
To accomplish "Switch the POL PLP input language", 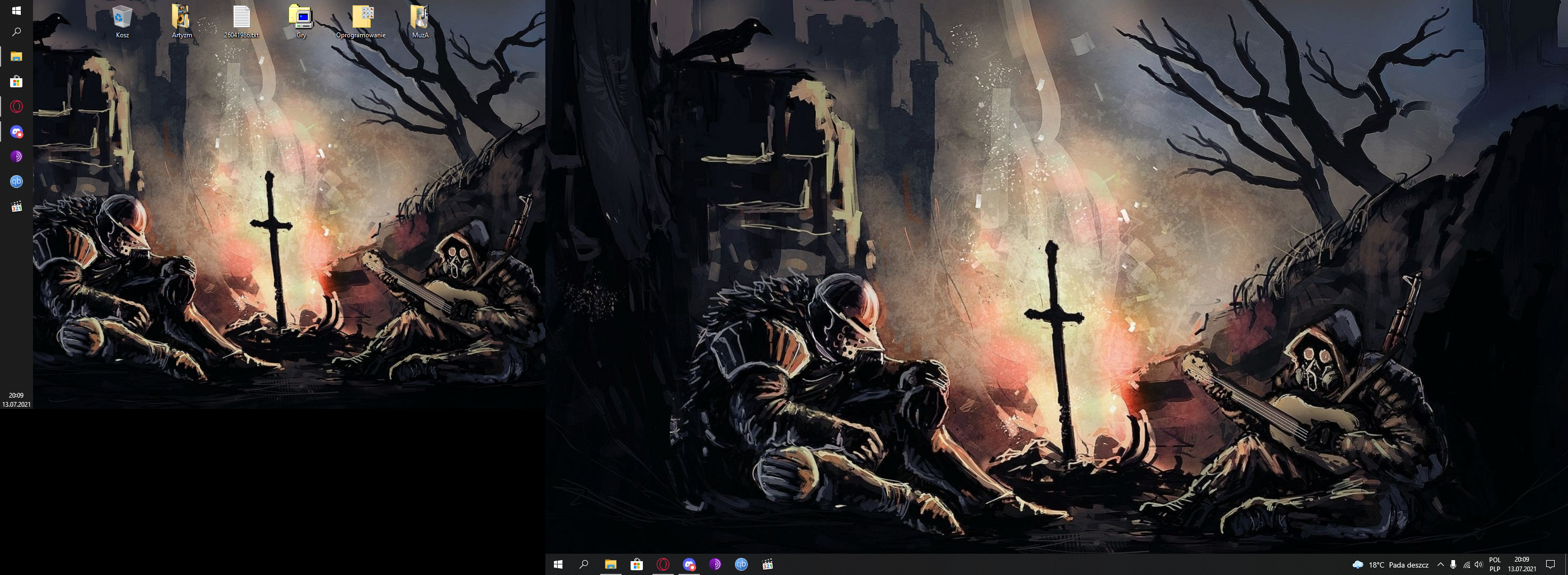I will tap(1494, 564).
